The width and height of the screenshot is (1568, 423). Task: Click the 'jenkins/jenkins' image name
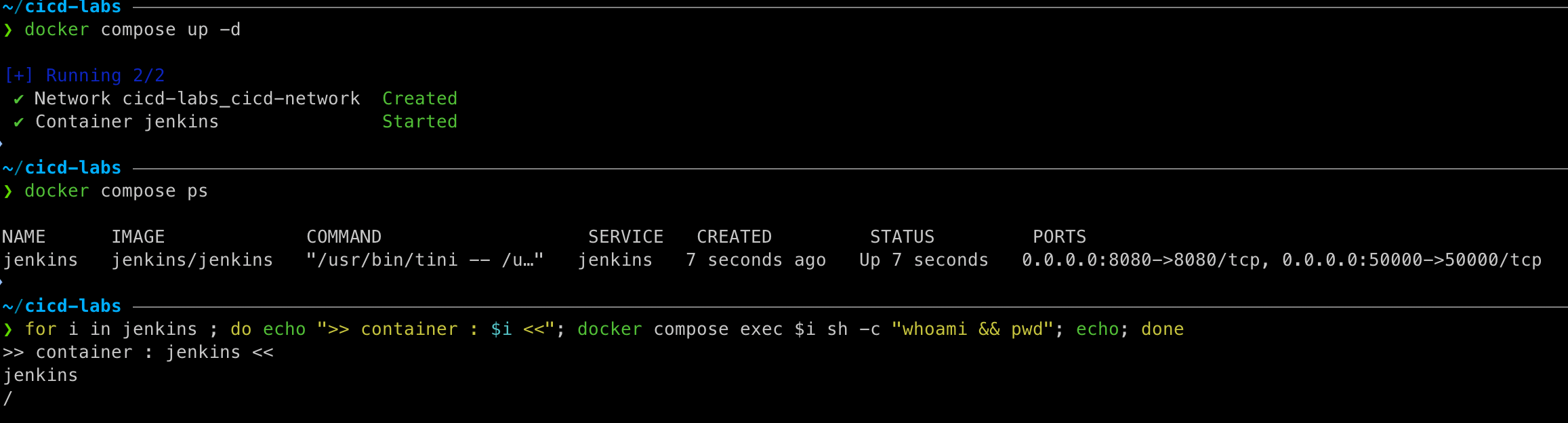pos(192,260)
